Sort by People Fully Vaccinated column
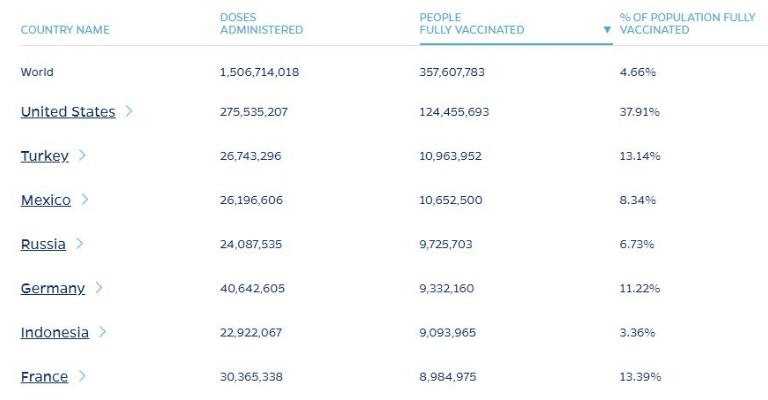This screenshot has width=768, height=400. 471,24
